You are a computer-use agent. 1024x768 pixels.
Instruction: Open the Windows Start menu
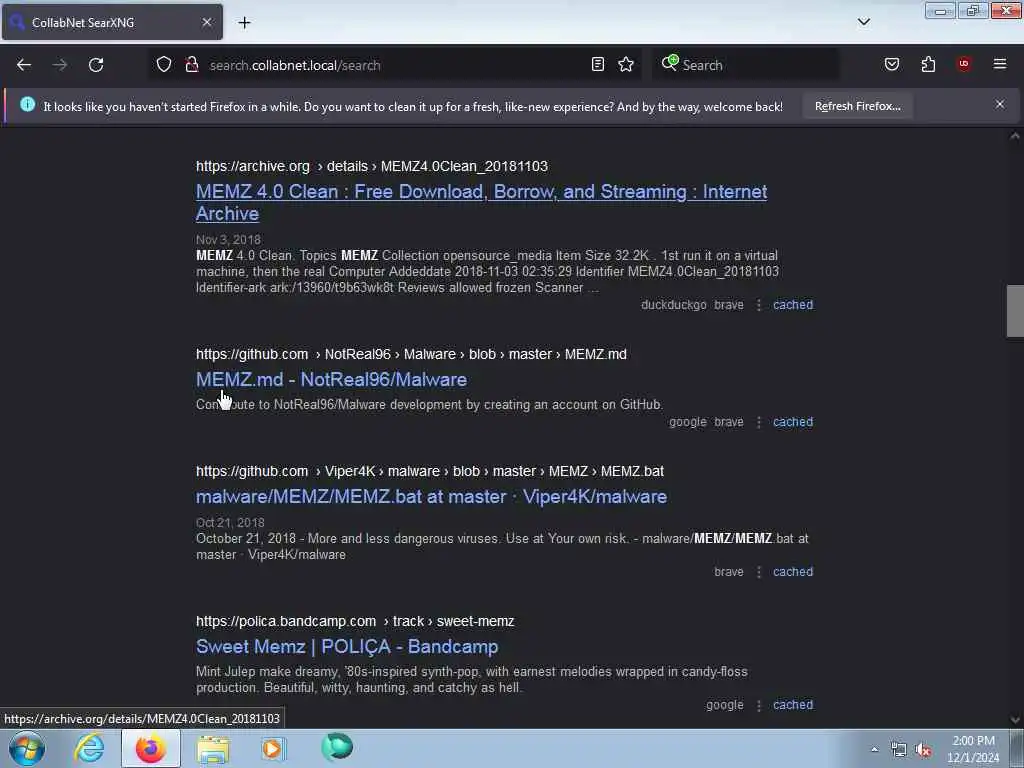(27, 749)
